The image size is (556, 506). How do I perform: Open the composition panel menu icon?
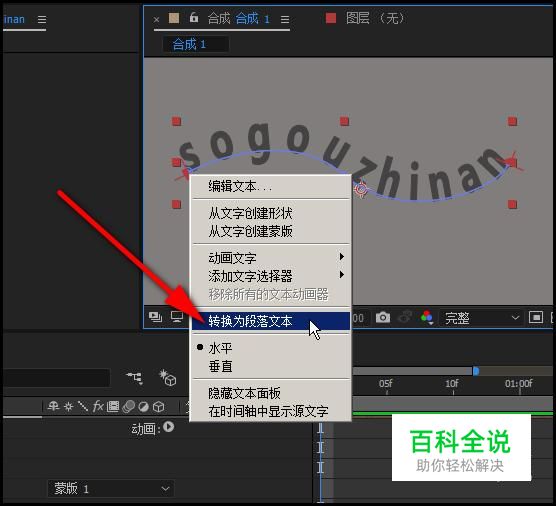click(x=285, y=19)
